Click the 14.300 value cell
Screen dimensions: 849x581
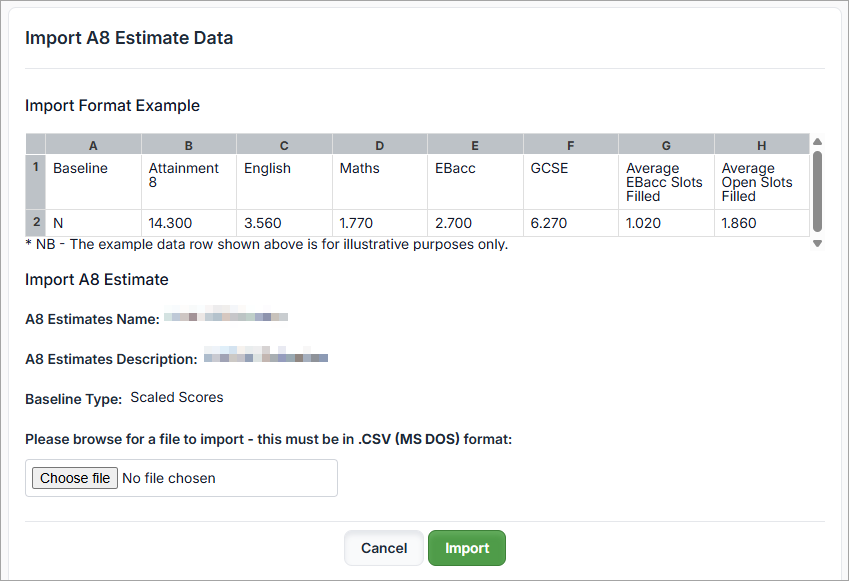(189, 223)
